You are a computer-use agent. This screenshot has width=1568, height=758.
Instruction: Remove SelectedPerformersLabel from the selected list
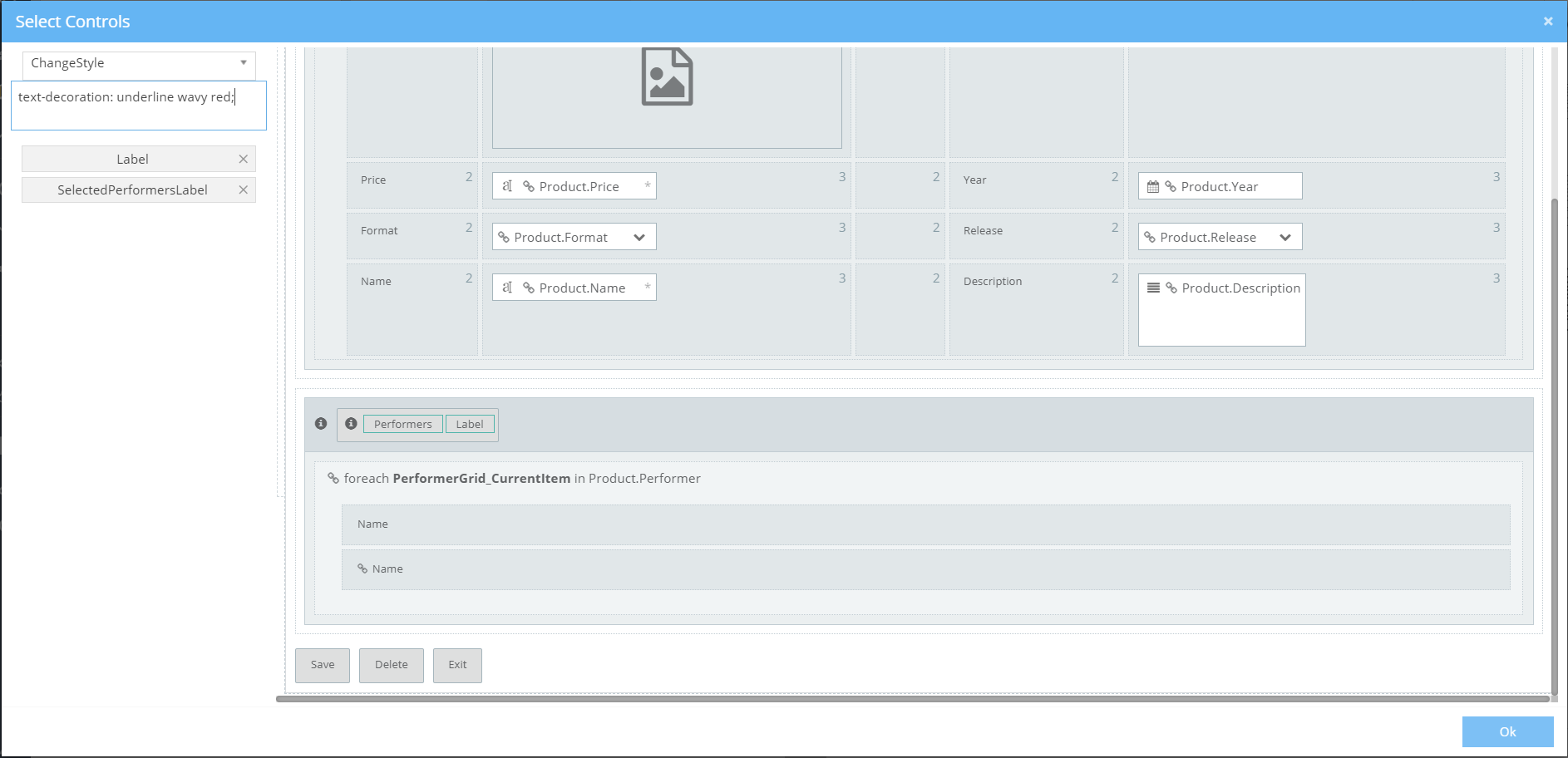pyautogui.click(x=244, y=190)
